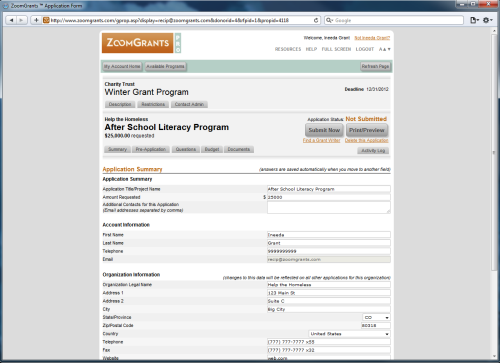500x363 pixels.
Task: Open the browser settings gear menu
Action: tap(487, 20)
